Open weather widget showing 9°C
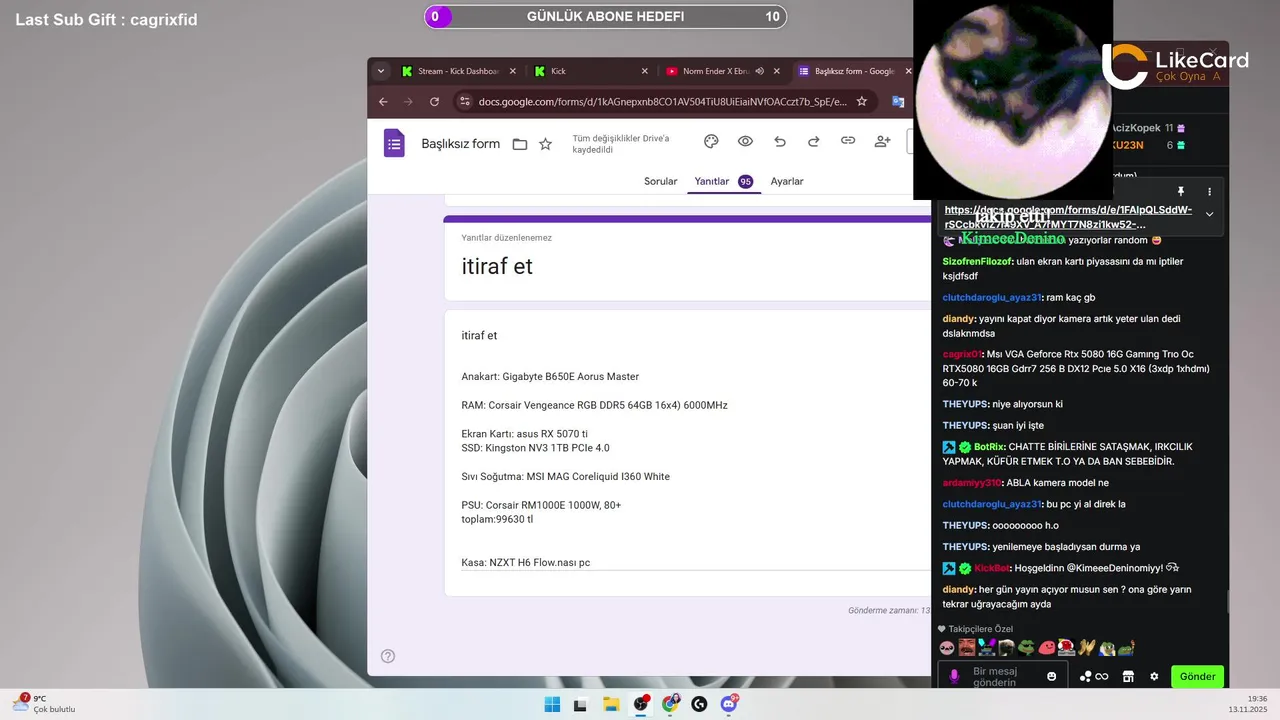The height and width of the screenshot is (720, 1280). (x=44, y=704)
